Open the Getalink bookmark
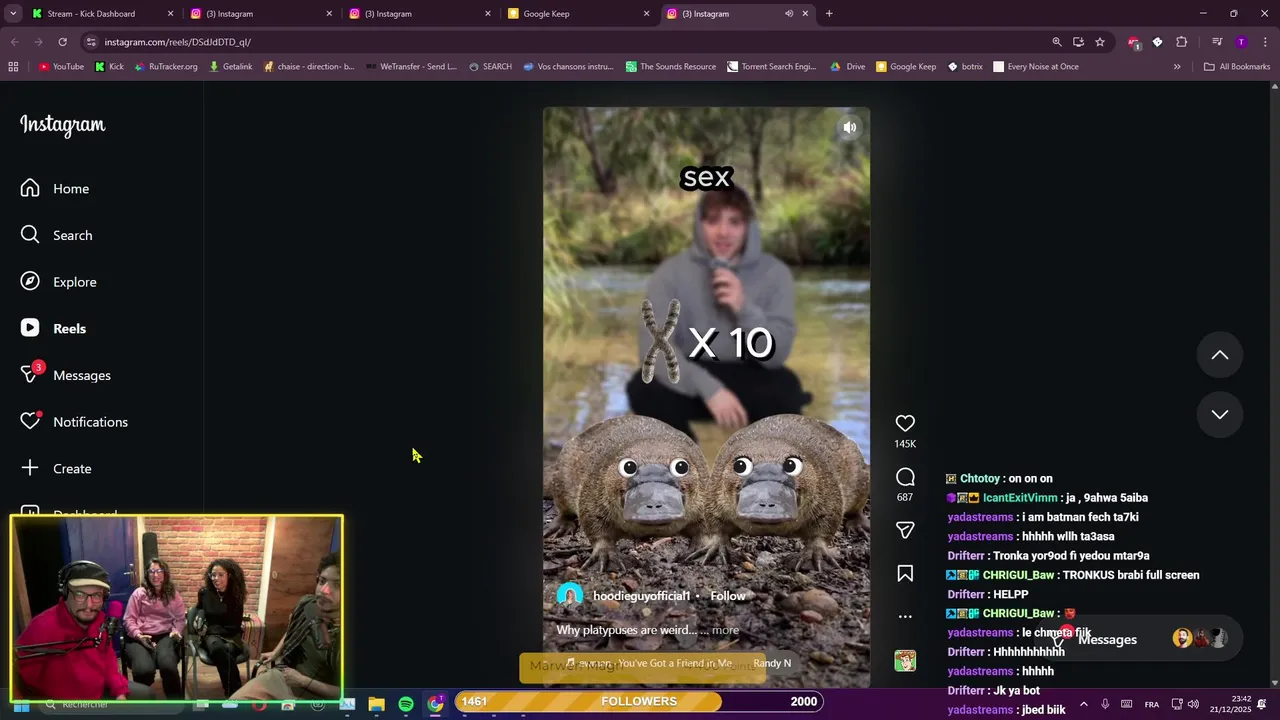Viewport: 1280px width, 720px height. pos(231,67)
